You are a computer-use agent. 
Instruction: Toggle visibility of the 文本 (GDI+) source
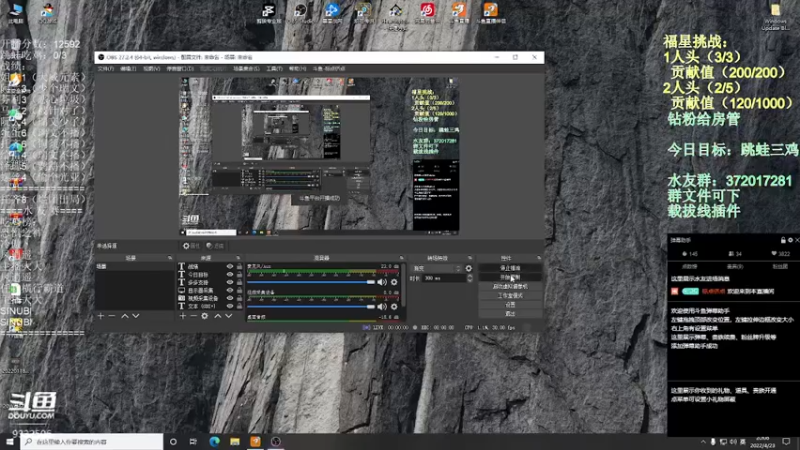[230, 306]
